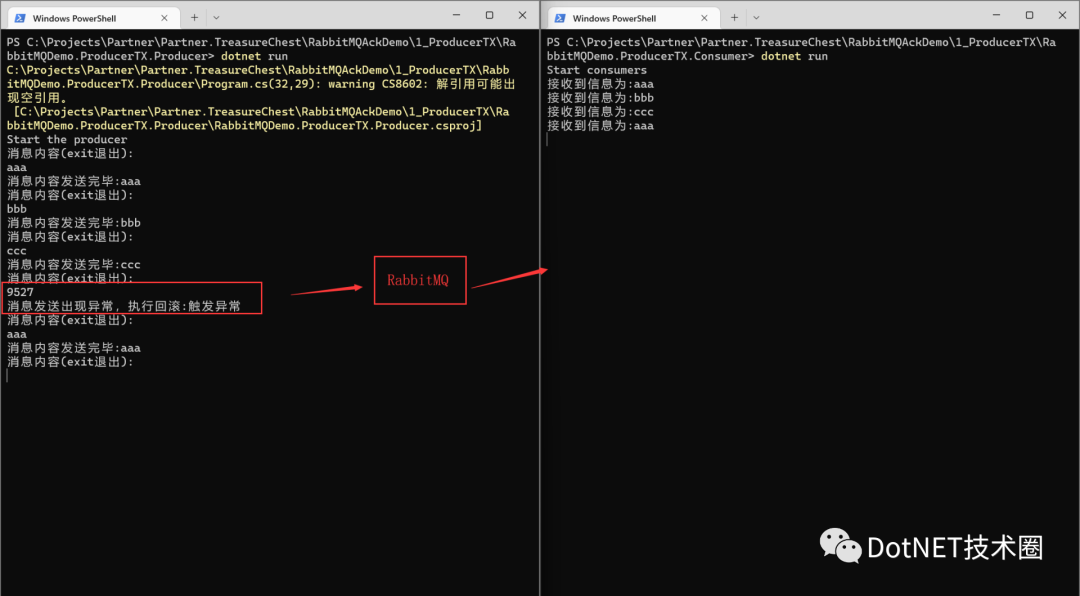Click the PowerShell icon in left tab

coord(20,18)
